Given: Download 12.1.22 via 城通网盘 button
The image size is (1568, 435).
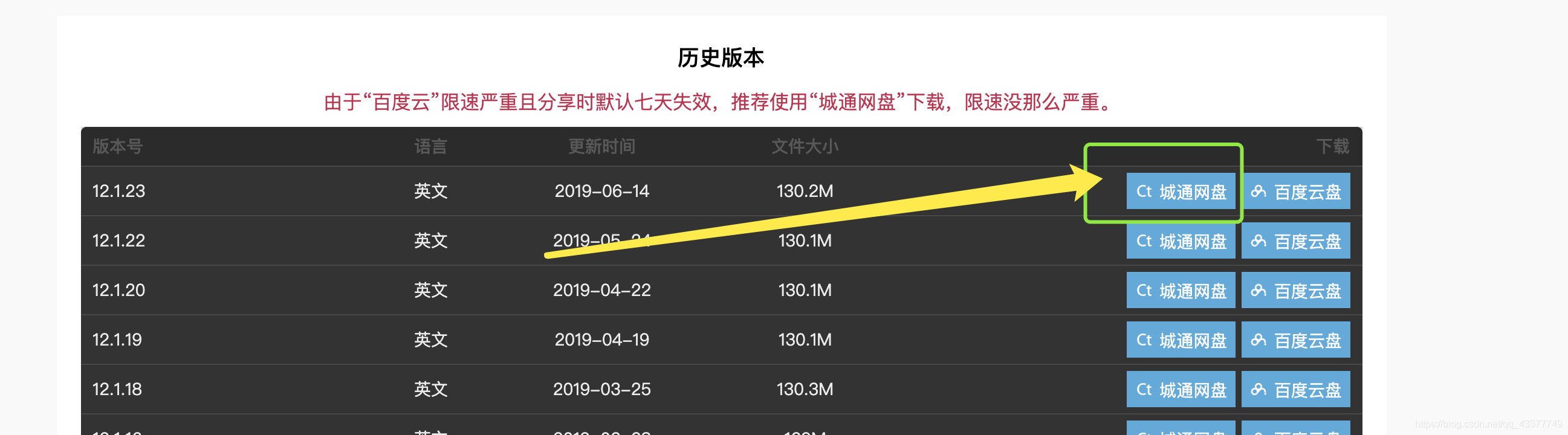Looking at the screenshot, I should [1181, 241].
